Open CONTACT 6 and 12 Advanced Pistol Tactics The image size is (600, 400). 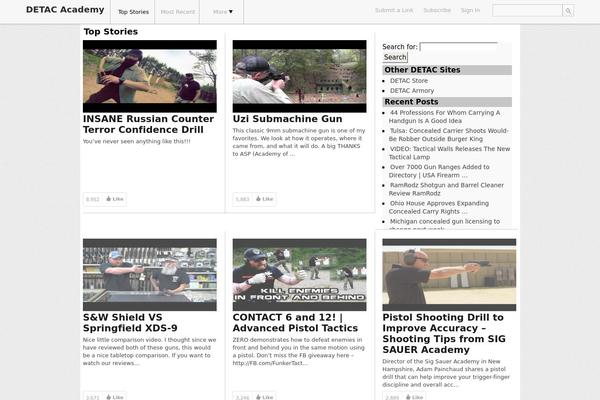pyautogui.click(x=295, y=323)
